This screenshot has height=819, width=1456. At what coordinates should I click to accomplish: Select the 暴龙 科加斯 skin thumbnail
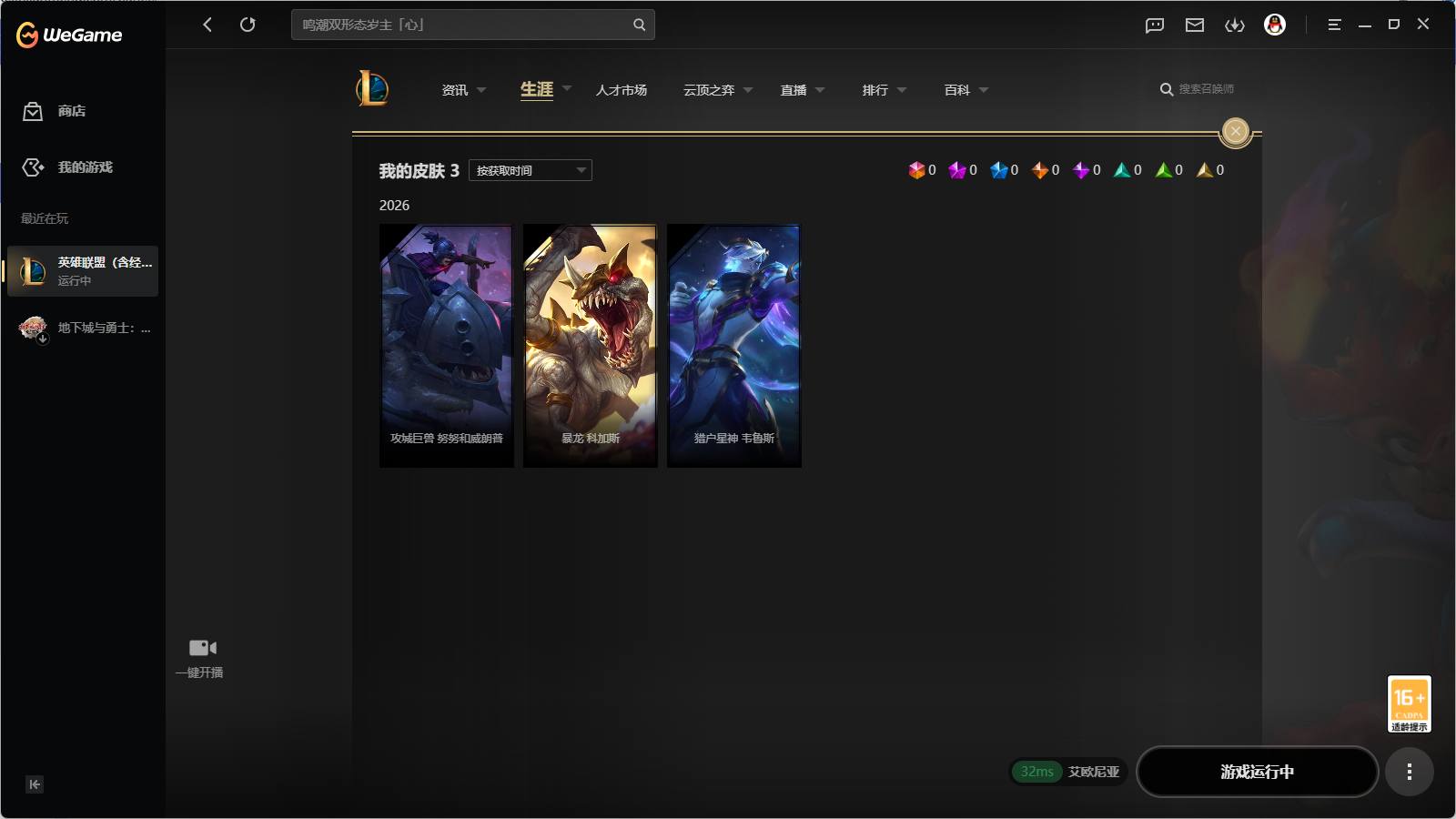[x=591, y=346]
